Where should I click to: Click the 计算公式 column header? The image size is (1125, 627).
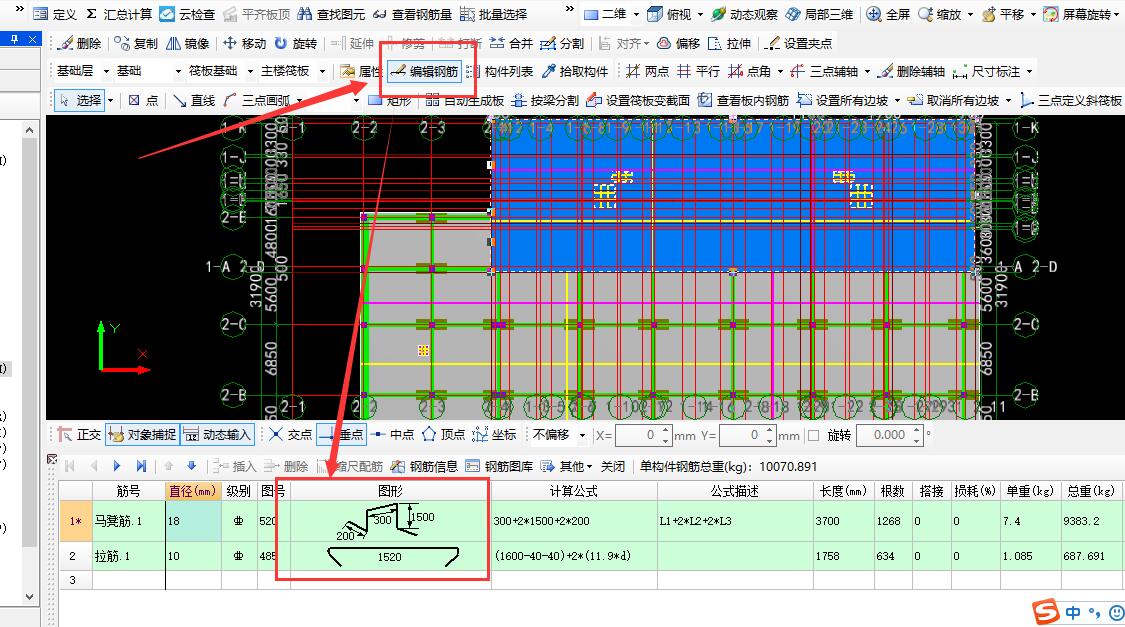click(573, 491)
